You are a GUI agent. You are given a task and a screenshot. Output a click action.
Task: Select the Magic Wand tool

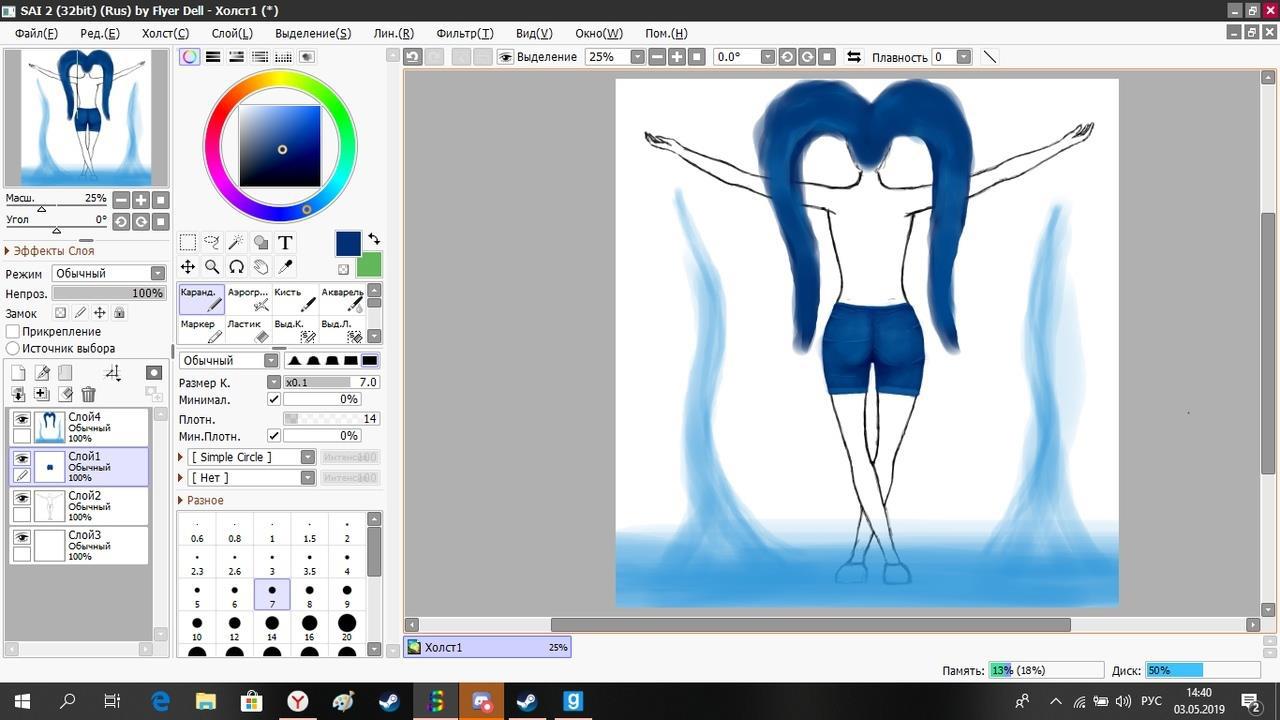point(236,242)
